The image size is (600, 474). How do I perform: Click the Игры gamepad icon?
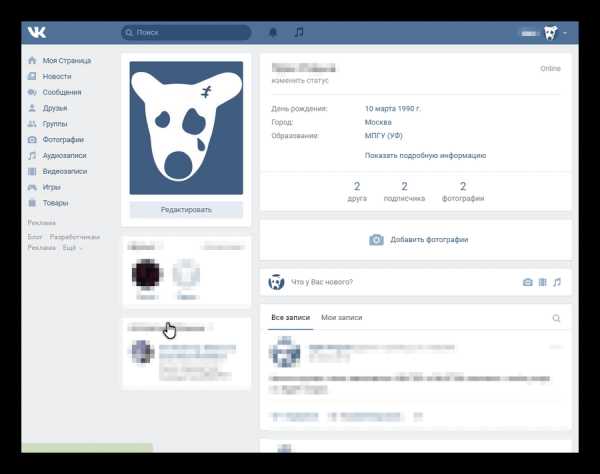pyautogui.click(x=32, y=187)
